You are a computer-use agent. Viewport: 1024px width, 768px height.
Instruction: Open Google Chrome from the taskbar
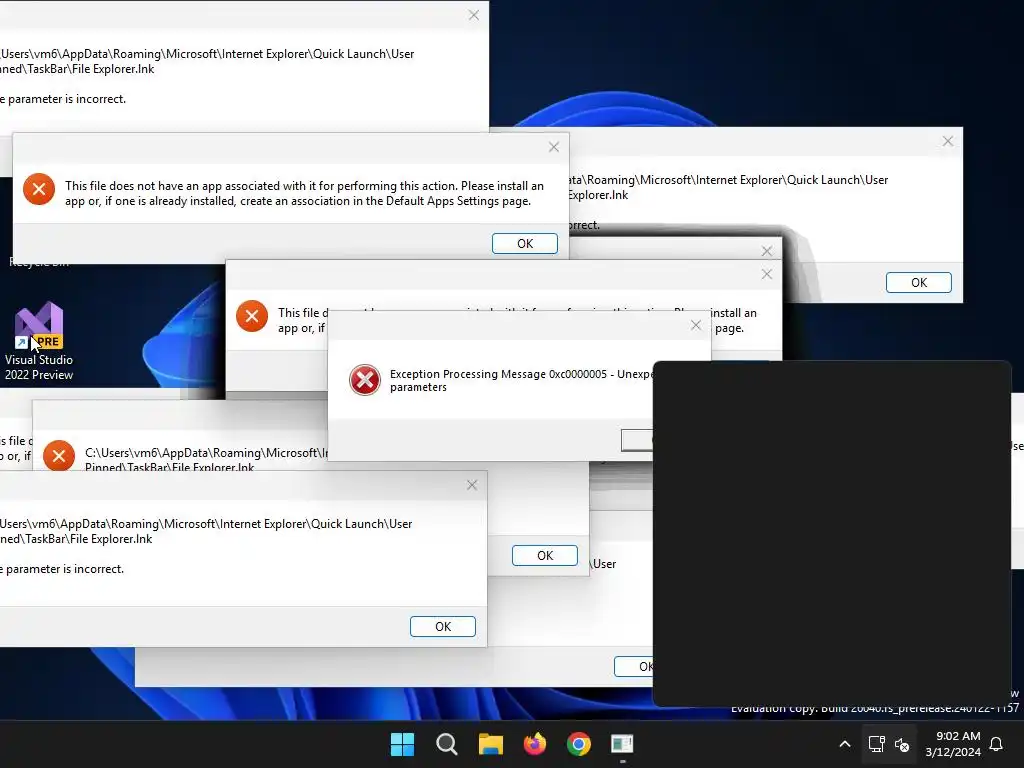point(579,744)
